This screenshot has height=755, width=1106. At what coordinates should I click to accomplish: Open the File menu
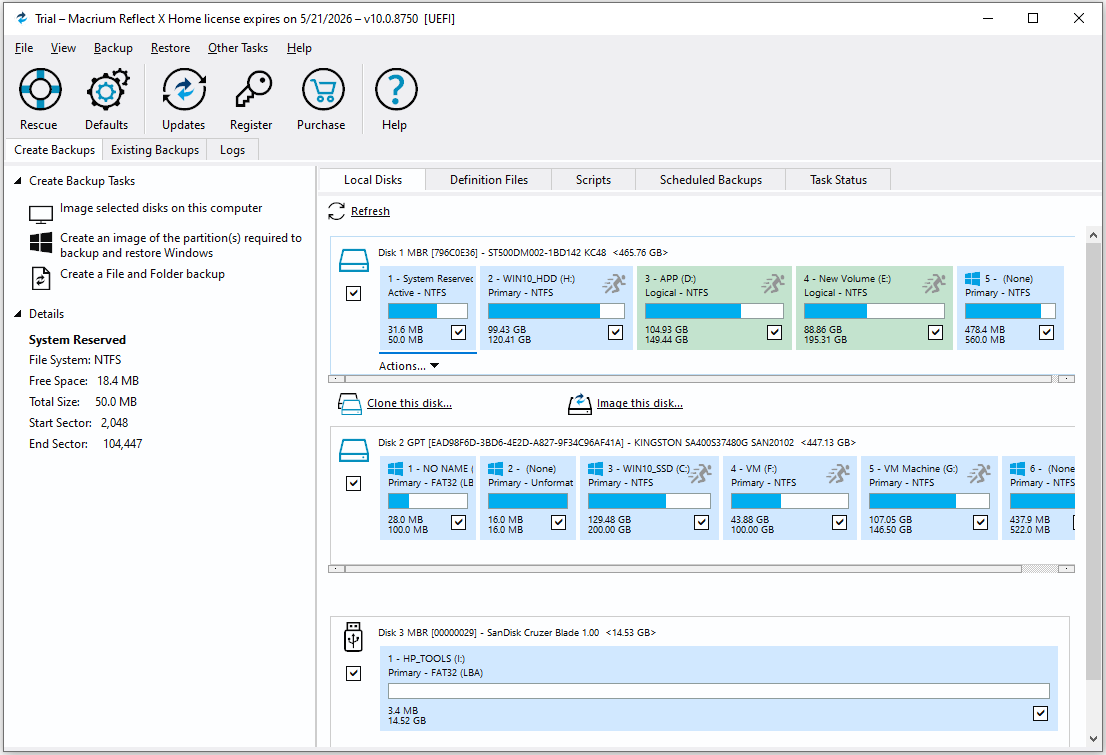pyautogui.click(x=24, y=48)
